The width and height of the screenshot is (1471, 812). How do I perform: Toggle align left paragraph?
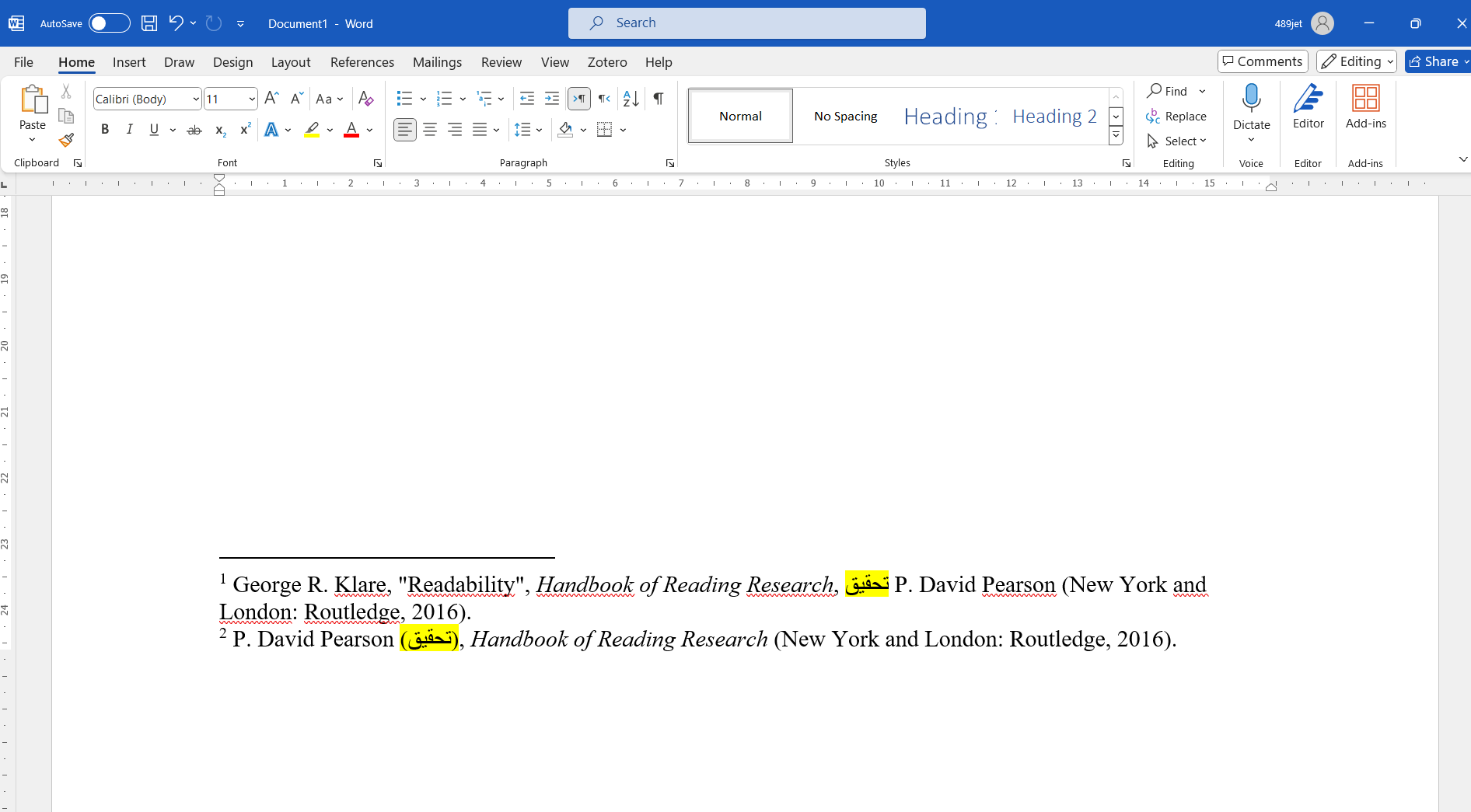[x=405, y=130]
